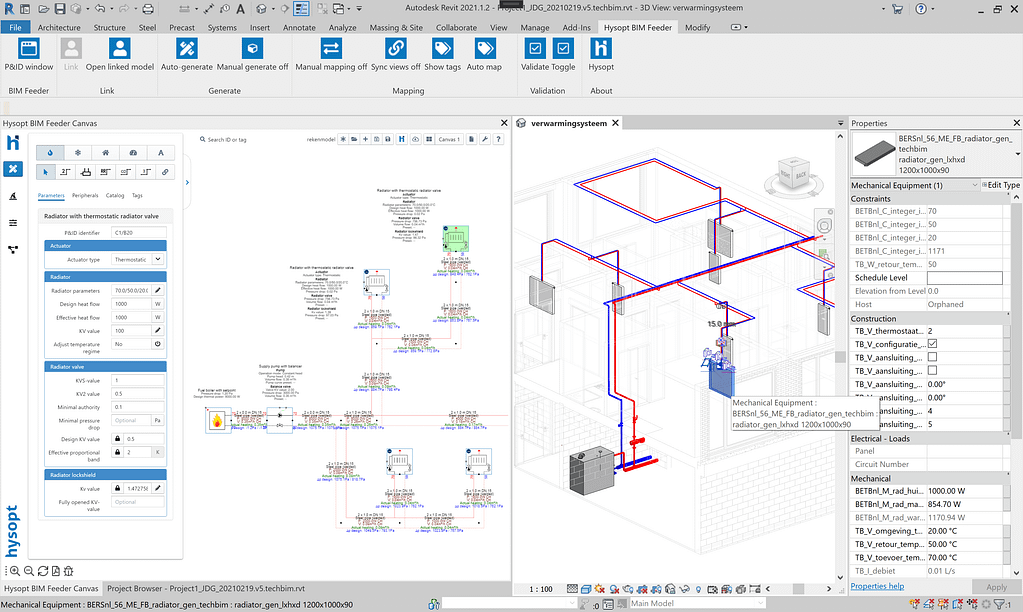Click the Edit Type button

tap(1001, 185)
